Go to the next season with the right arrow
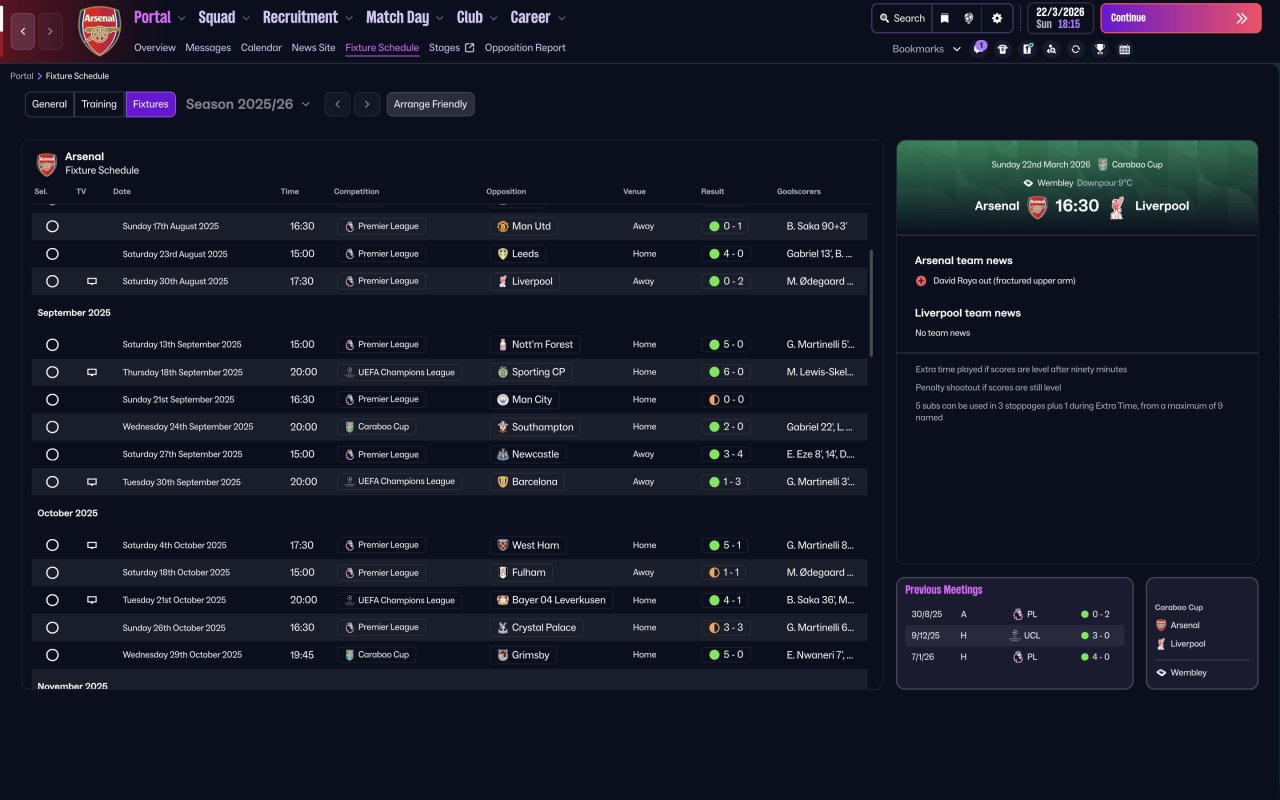This screenshot has width=1280, height=800. coord(367,104)
